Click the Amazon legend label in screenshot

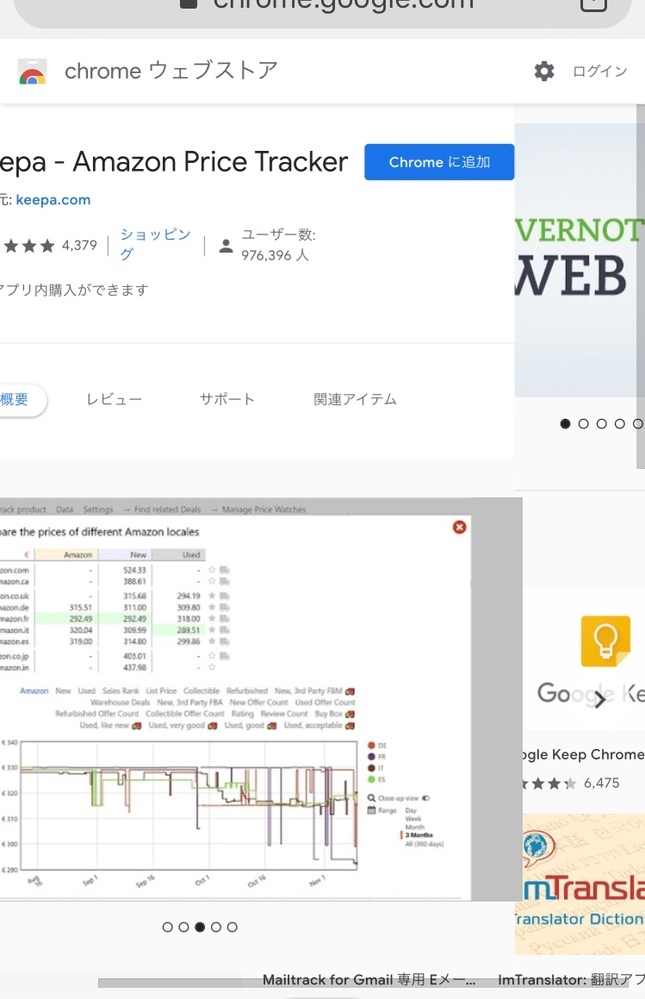34,691
